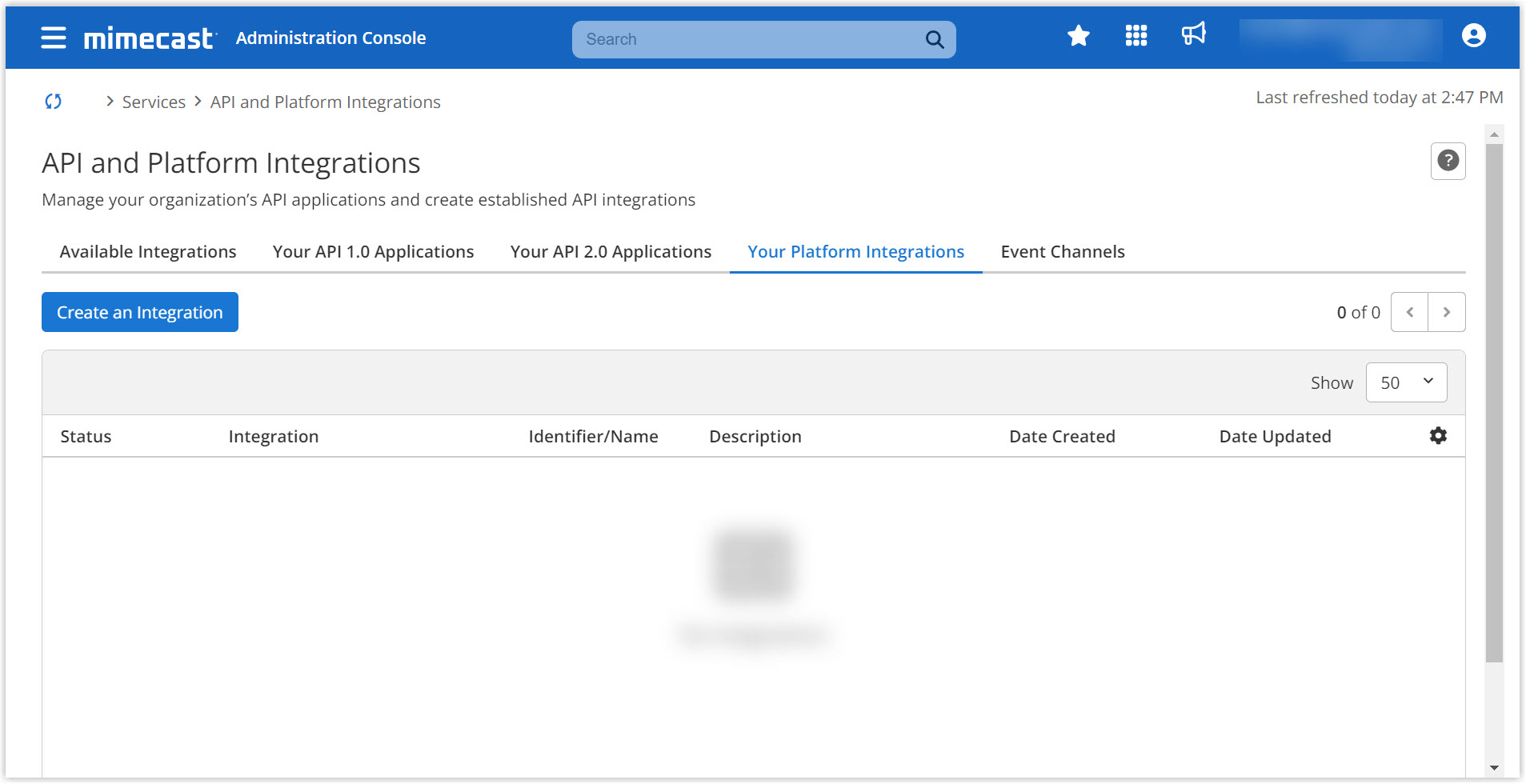Click the favorites star icon

[1078, 35]
